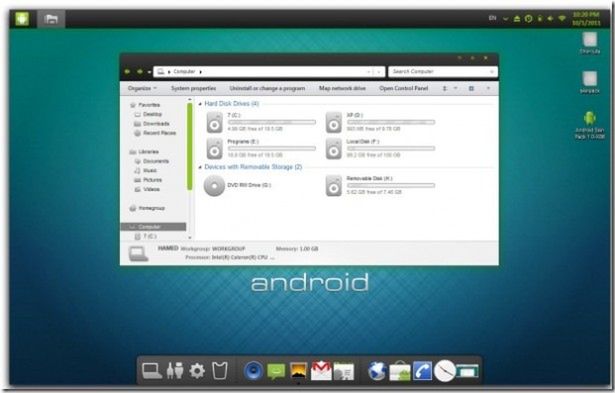Click the navigation pane green scrollbar

tap(189, 146)
